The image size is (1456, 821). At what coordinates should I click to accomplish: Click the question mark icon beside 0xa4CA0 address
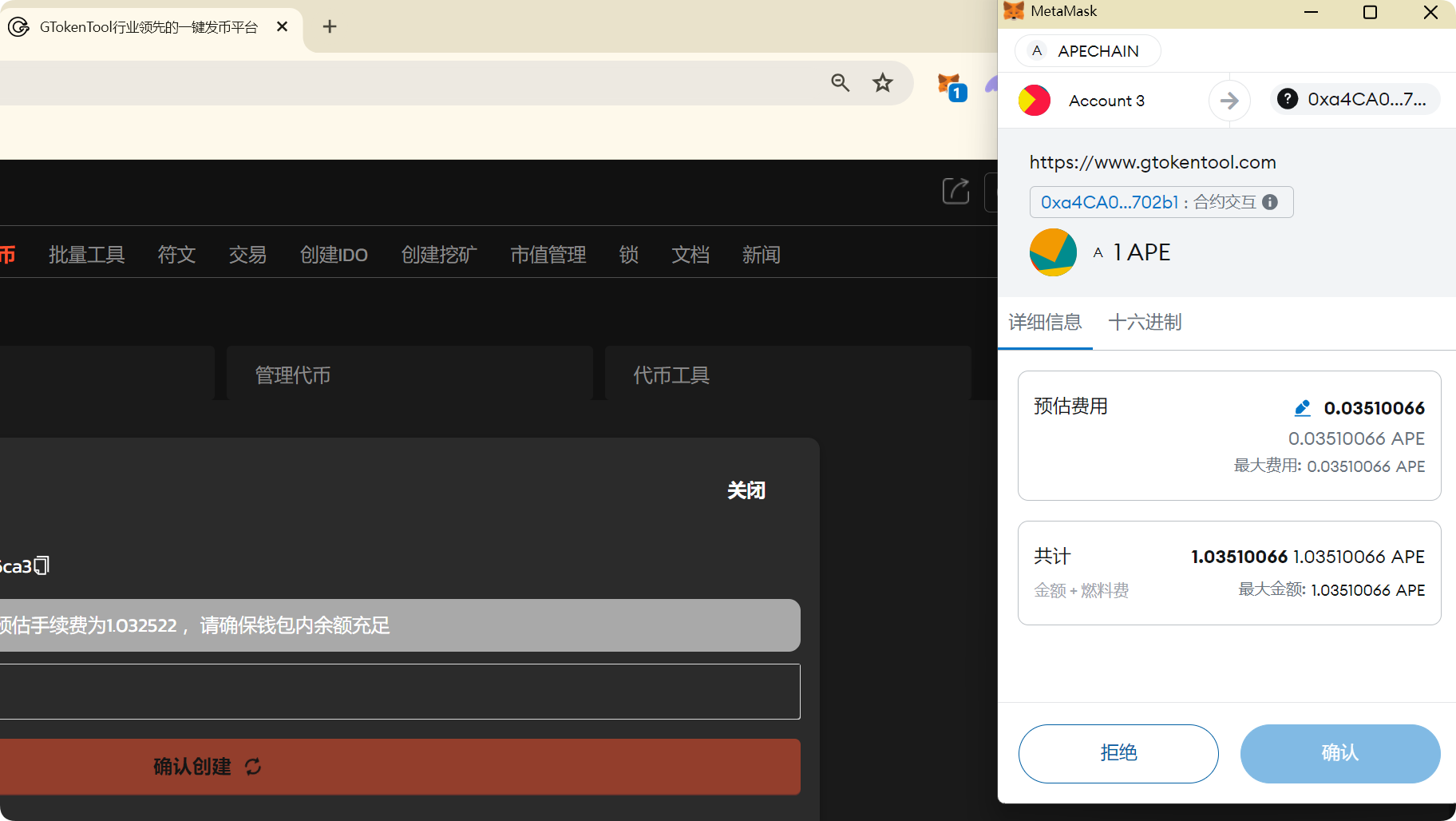[x=1287, y=99]
